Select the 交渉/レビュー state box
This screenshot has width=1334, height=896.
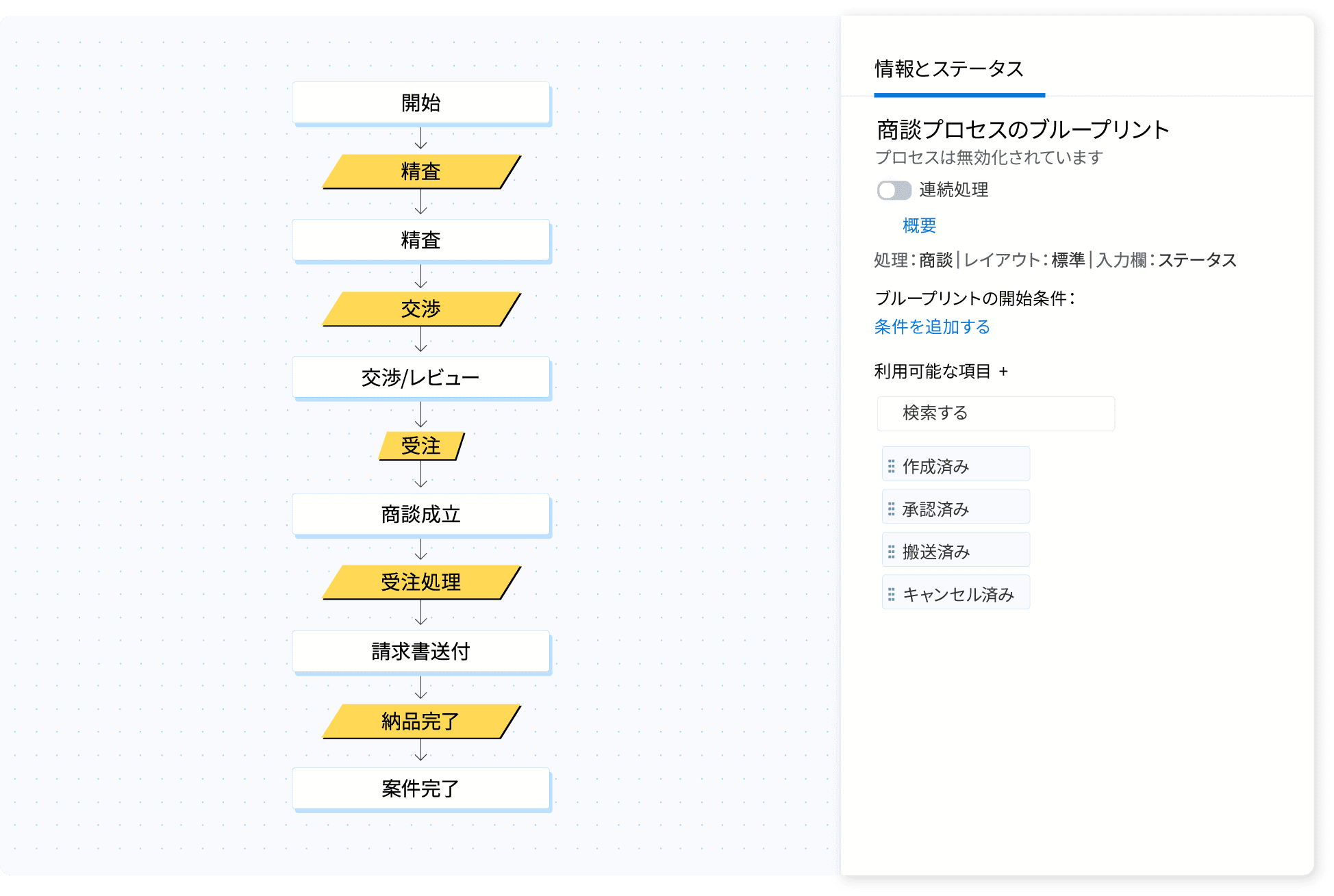[420, 377]
